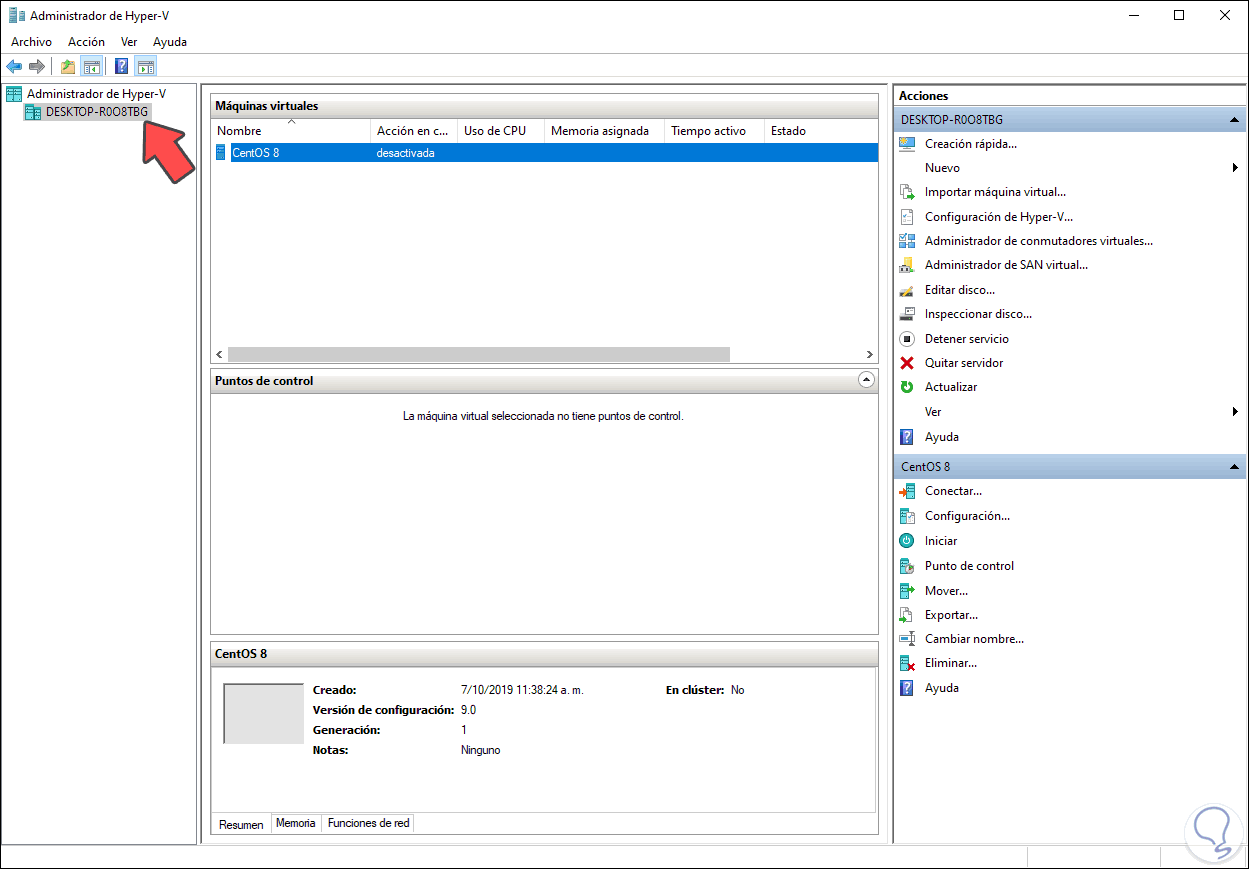Switch to the Memoria tab
1249x869 pixels.
pyautogui.click(x=296, y=823)
